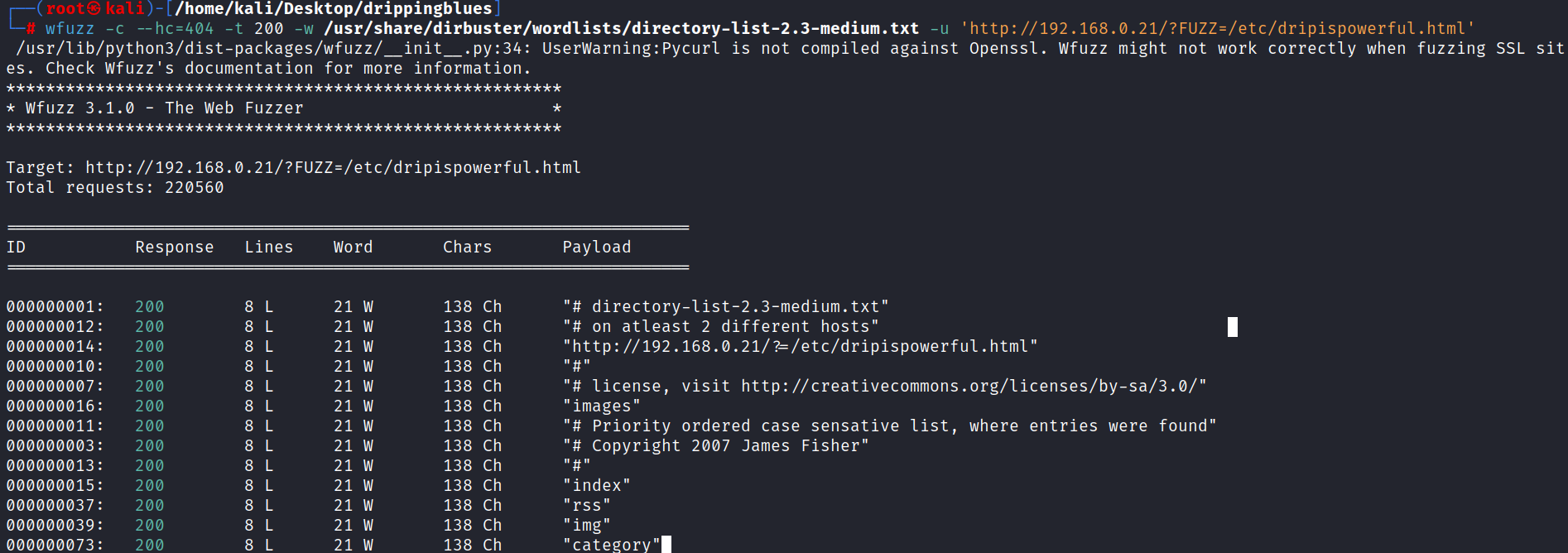The height and width of the screenshot is (553, 1568).
Task: Click the "img" payload entry
Action: (587, 525)
